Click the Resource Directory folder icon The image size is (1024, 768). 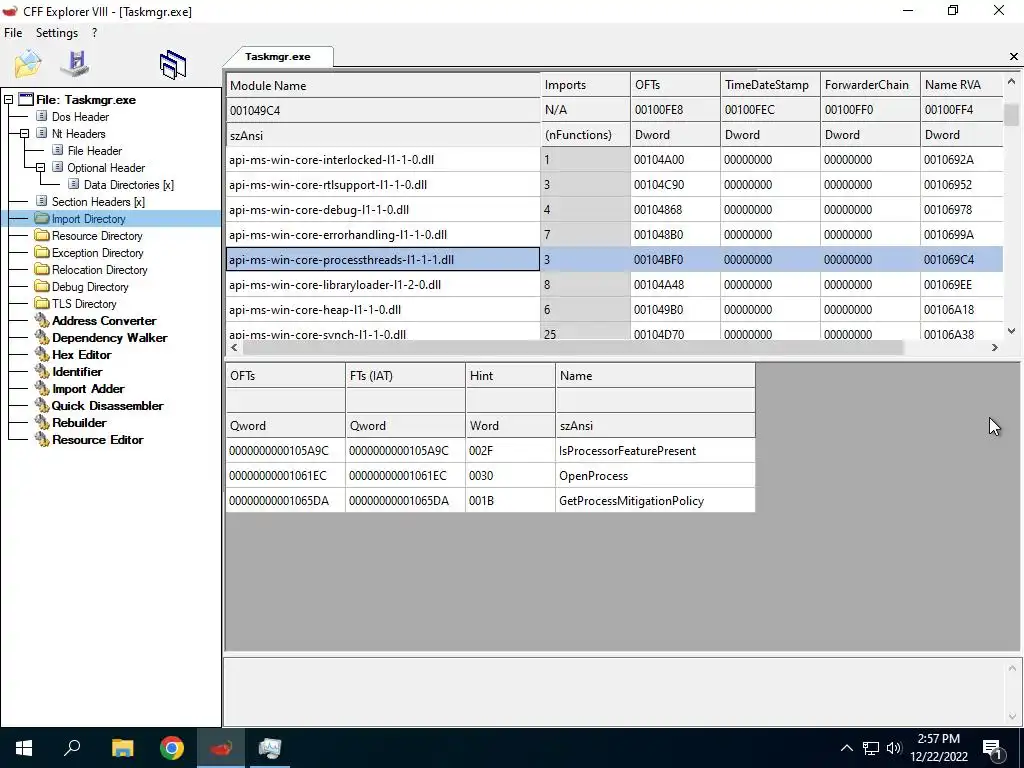tap(42, 235)
